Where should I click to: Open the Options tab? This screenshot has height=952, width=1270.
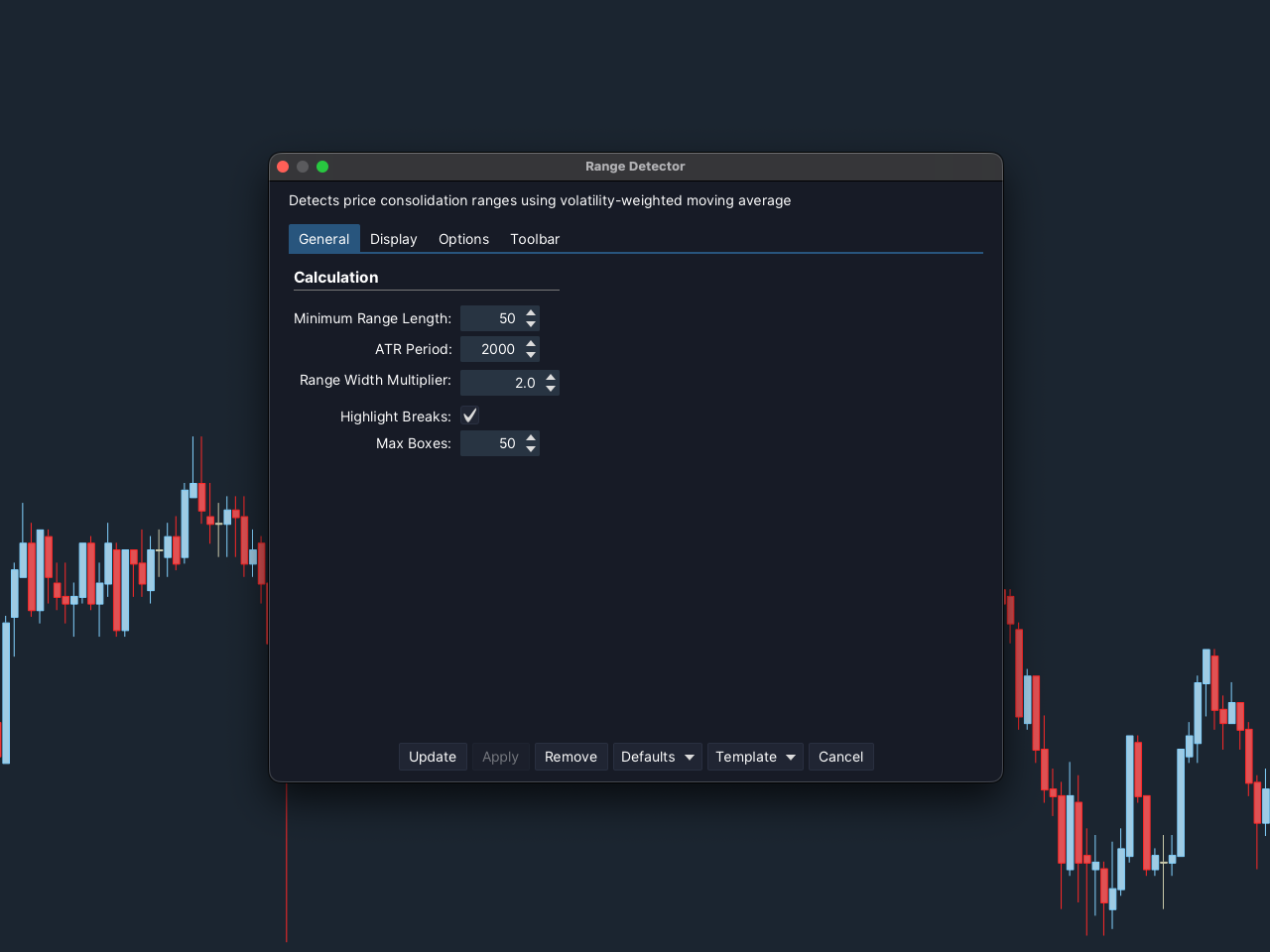pyautogui.click(x=463, y=239)
